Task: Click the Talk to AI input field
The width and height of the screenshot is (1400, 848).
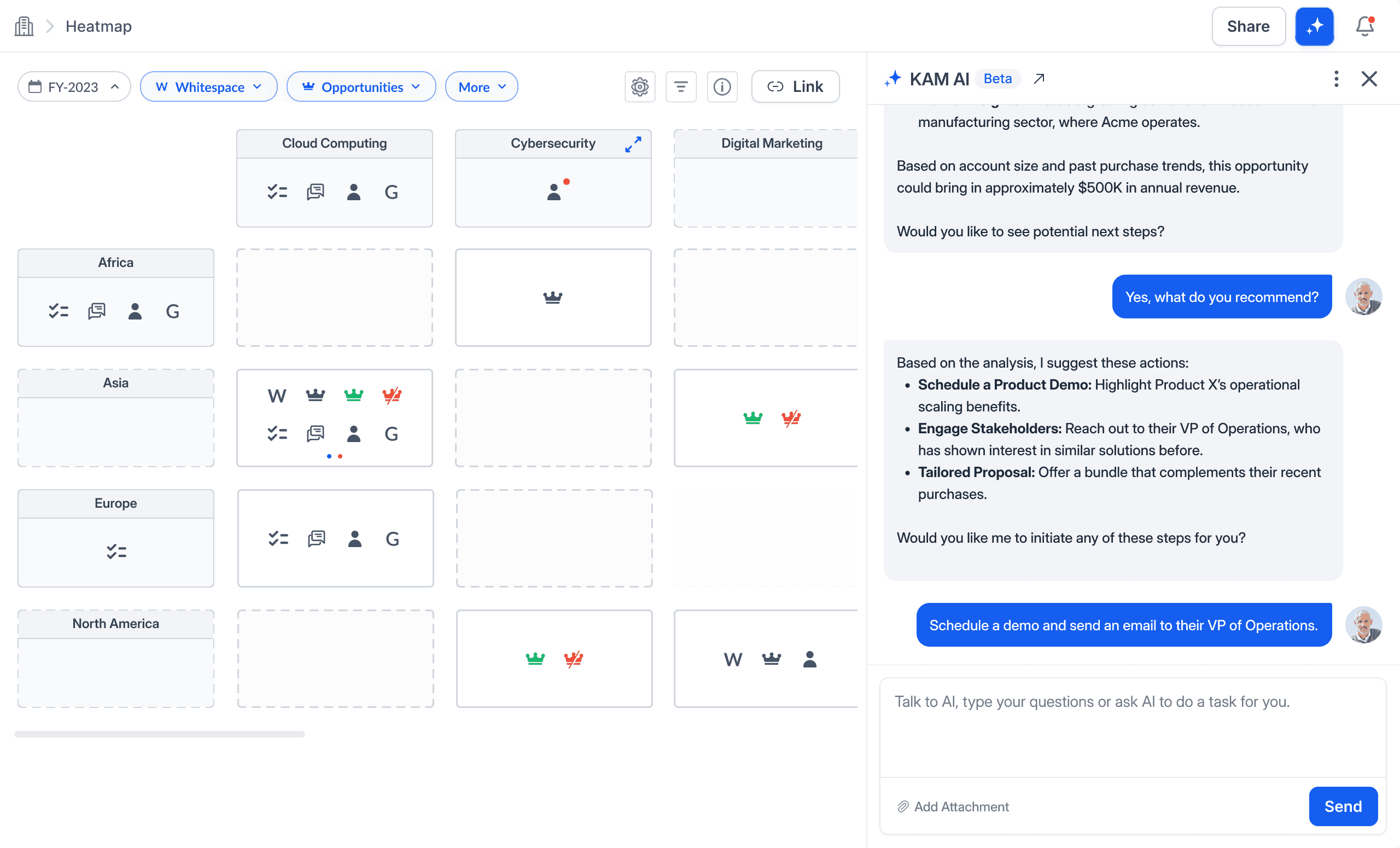Action: (1132, 728)
